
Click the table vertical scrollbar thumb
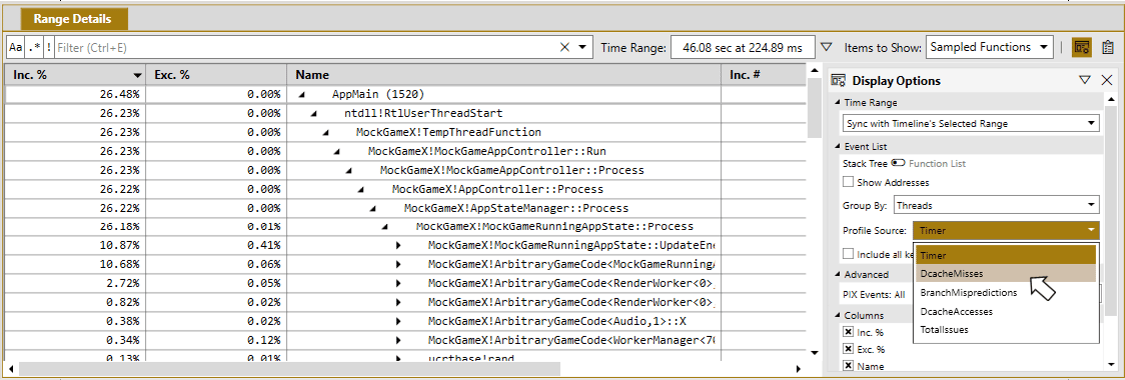[814, 108]
